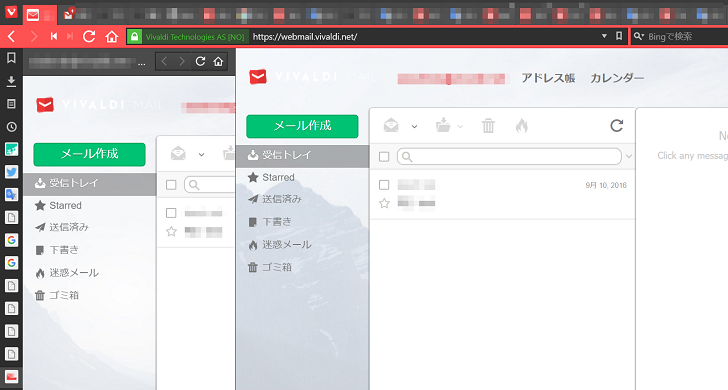This screenshot has height=390, width=728.
Task: Open the Twitter web panel
Action: pos(11,172)
